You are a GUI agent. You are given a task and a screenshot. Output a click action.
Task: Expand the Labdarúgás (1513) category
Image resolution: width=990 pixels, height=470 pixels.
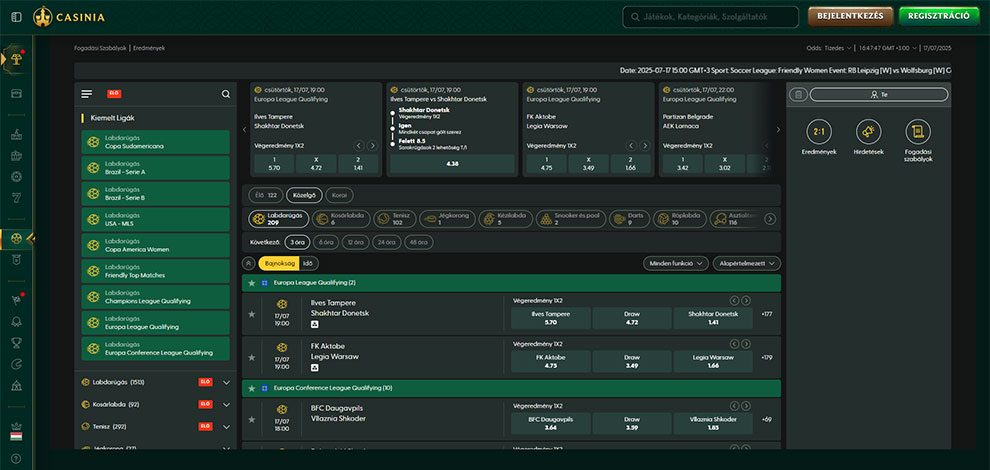155,382
